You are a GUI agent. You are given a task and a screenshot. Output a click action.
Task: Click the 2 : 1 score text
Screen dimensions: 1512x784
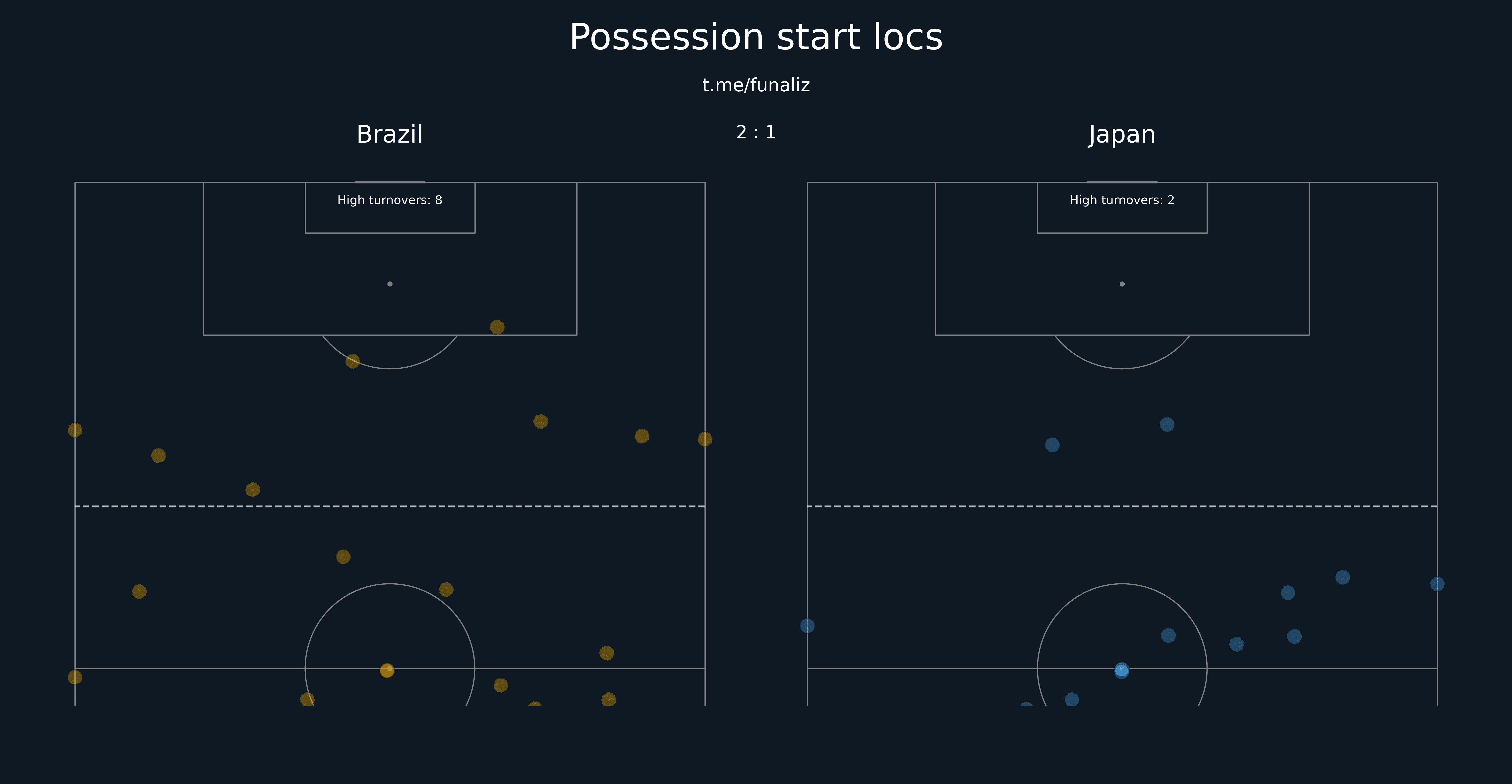pyautogui.click(x=756, y=133)
